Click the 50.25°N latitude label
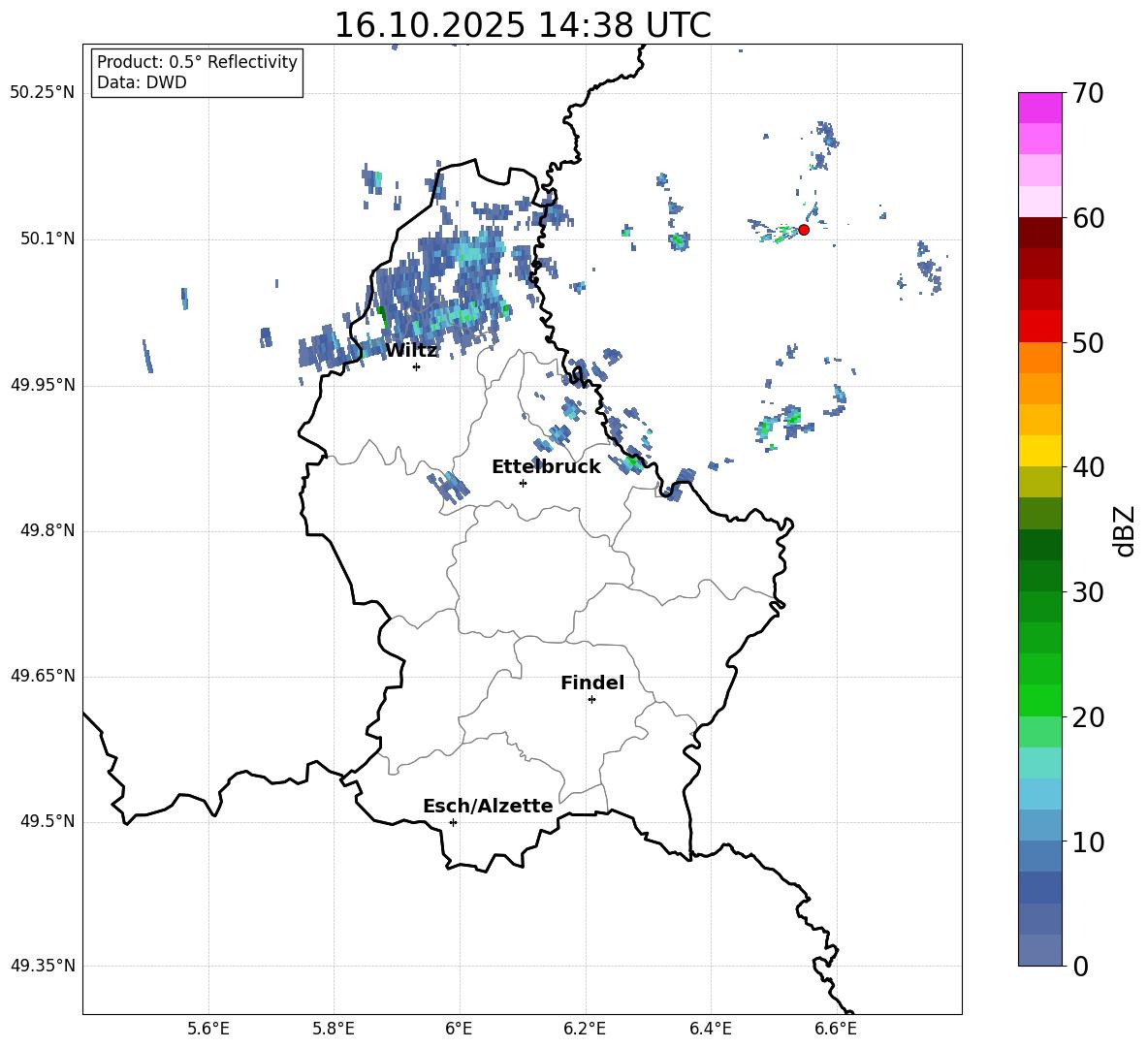1148x1048 pixels. click(44, 93)
